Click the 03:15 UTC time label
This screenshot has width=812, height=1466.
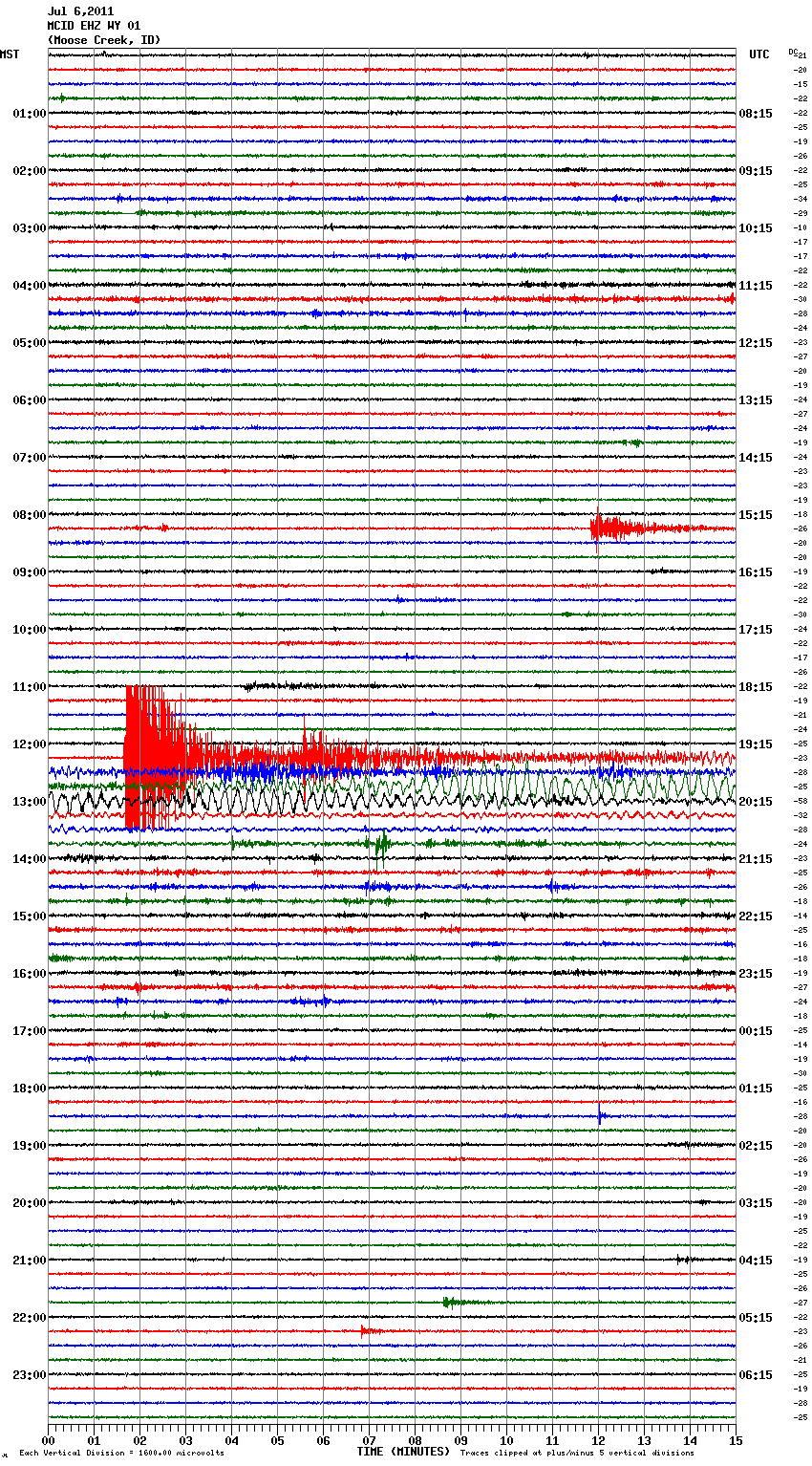point(756,1203)
